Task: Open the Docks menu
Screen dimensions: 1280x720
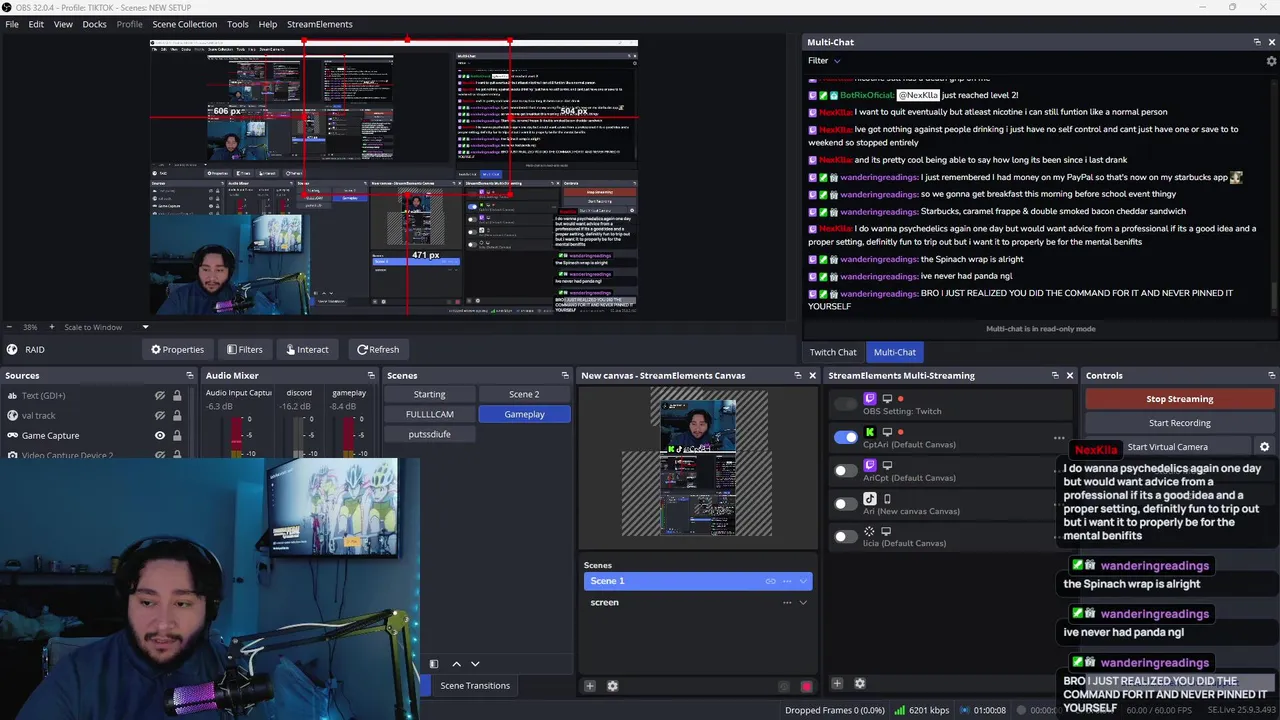Action: [x=94, y=24]
